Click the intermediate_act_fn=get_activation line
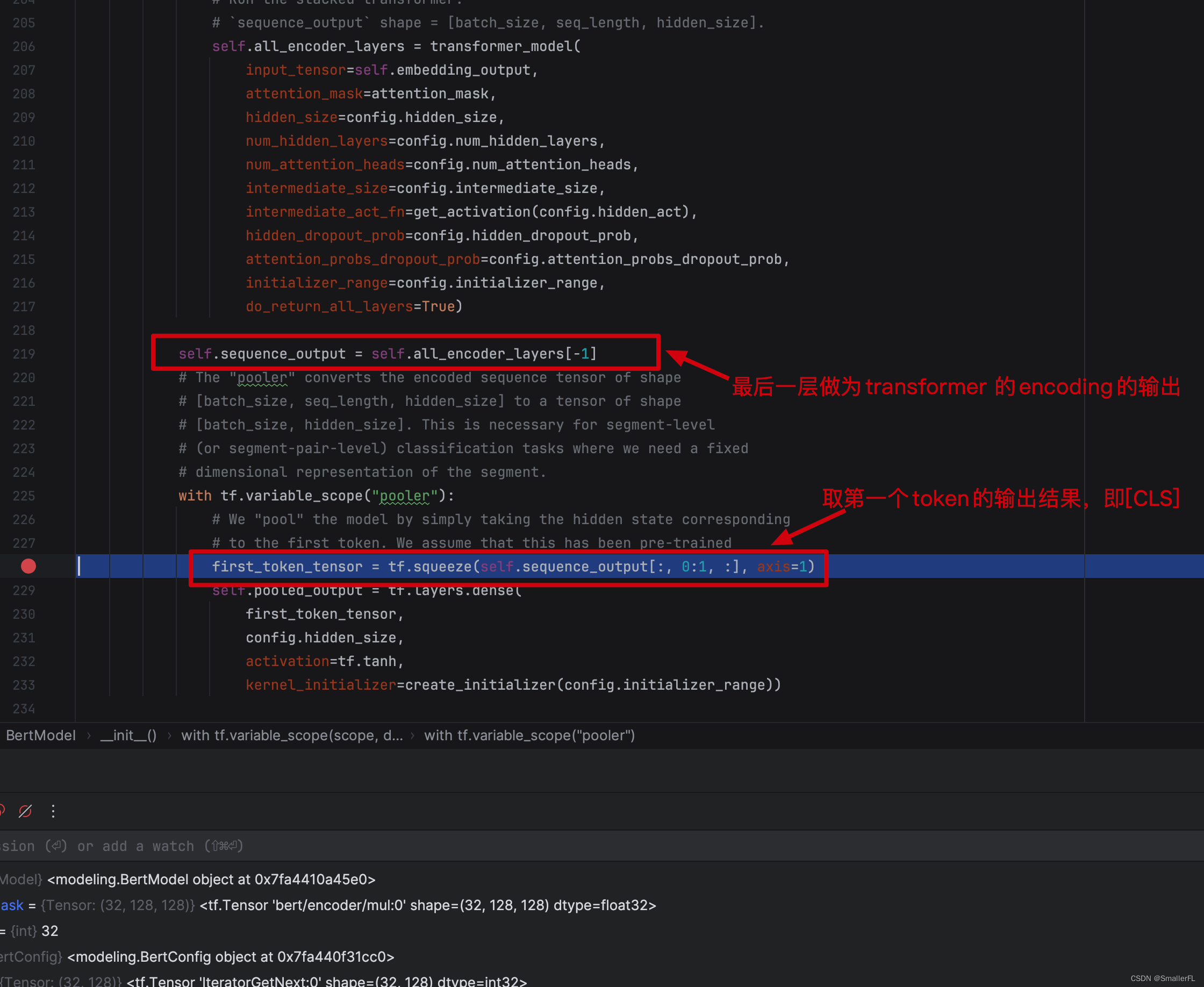 click(x=471, y=212)
